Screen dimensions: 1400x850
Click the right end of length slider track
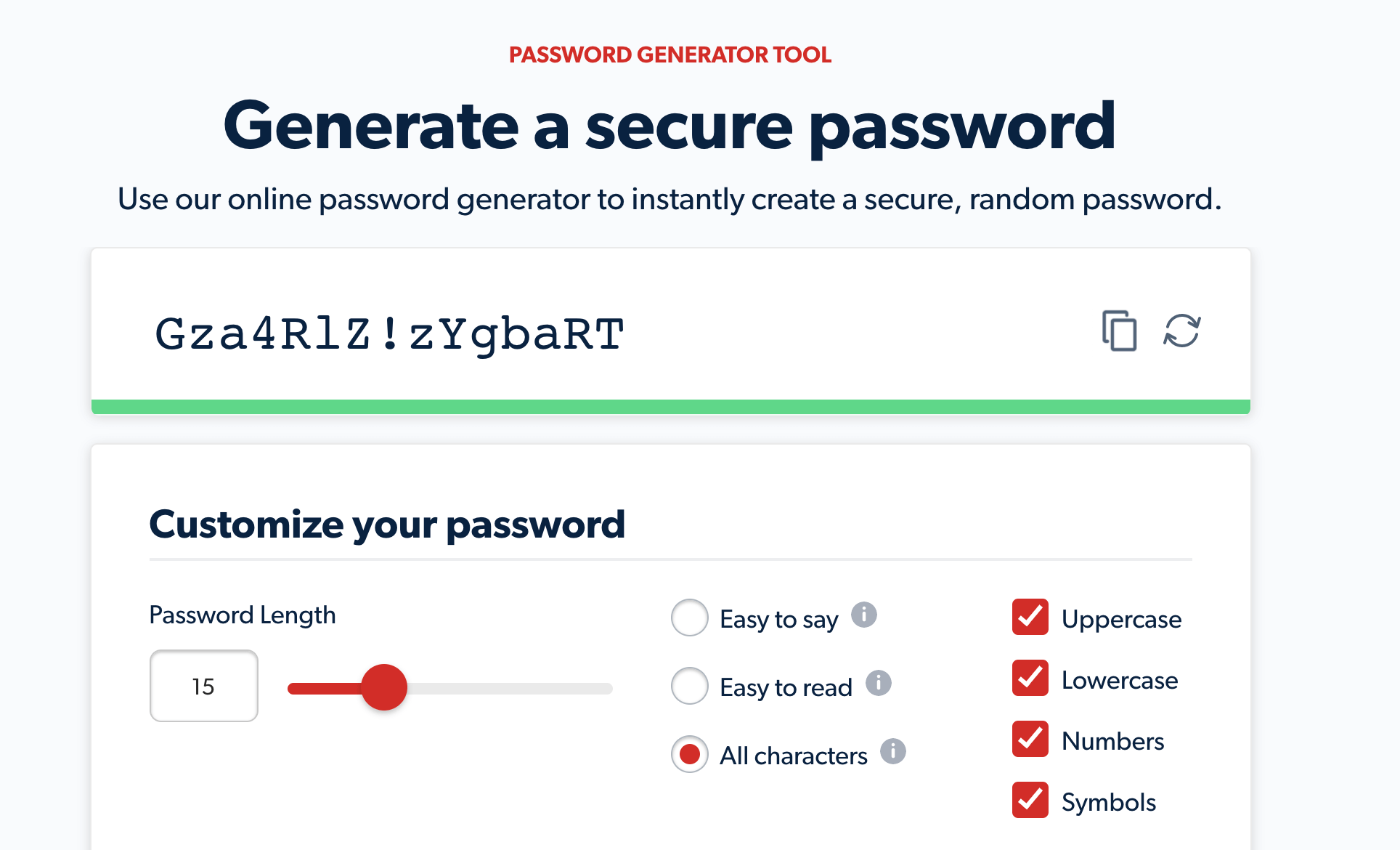pyautogui.click(x=606, y=689)
